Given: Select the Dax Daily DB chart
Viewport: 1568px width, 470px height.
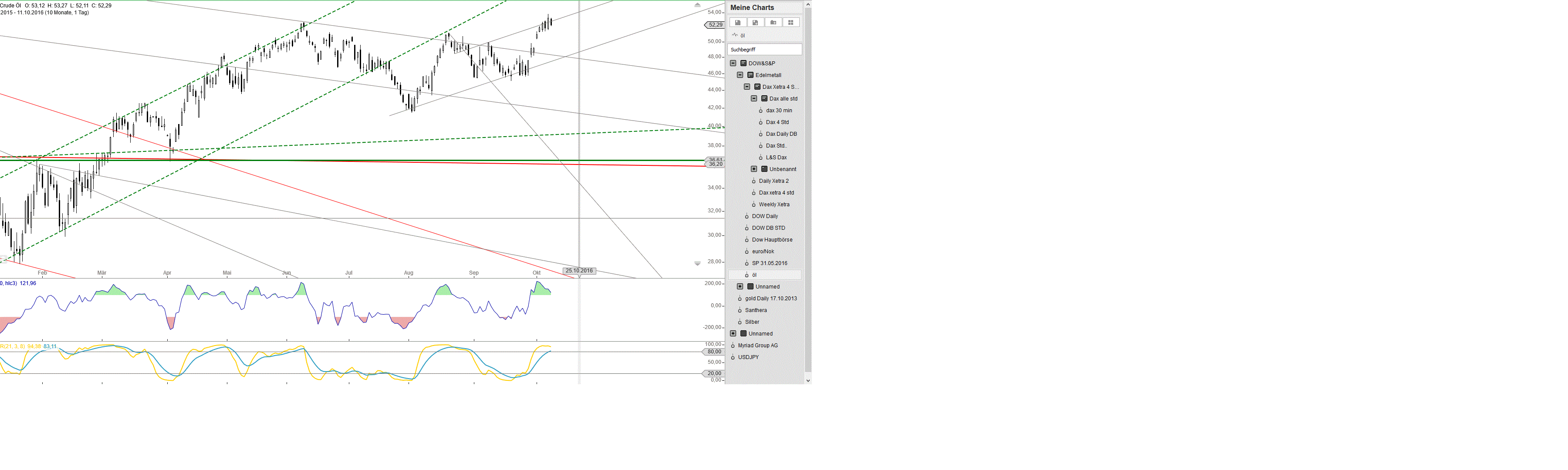Looking at the screenshot, I should [x=781, y=134].
